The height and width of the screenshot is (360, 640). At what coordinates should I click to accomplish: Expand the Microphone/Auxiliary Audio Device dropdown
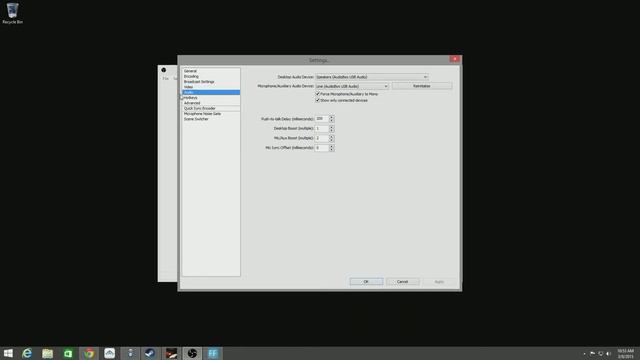tap(352, 86)
